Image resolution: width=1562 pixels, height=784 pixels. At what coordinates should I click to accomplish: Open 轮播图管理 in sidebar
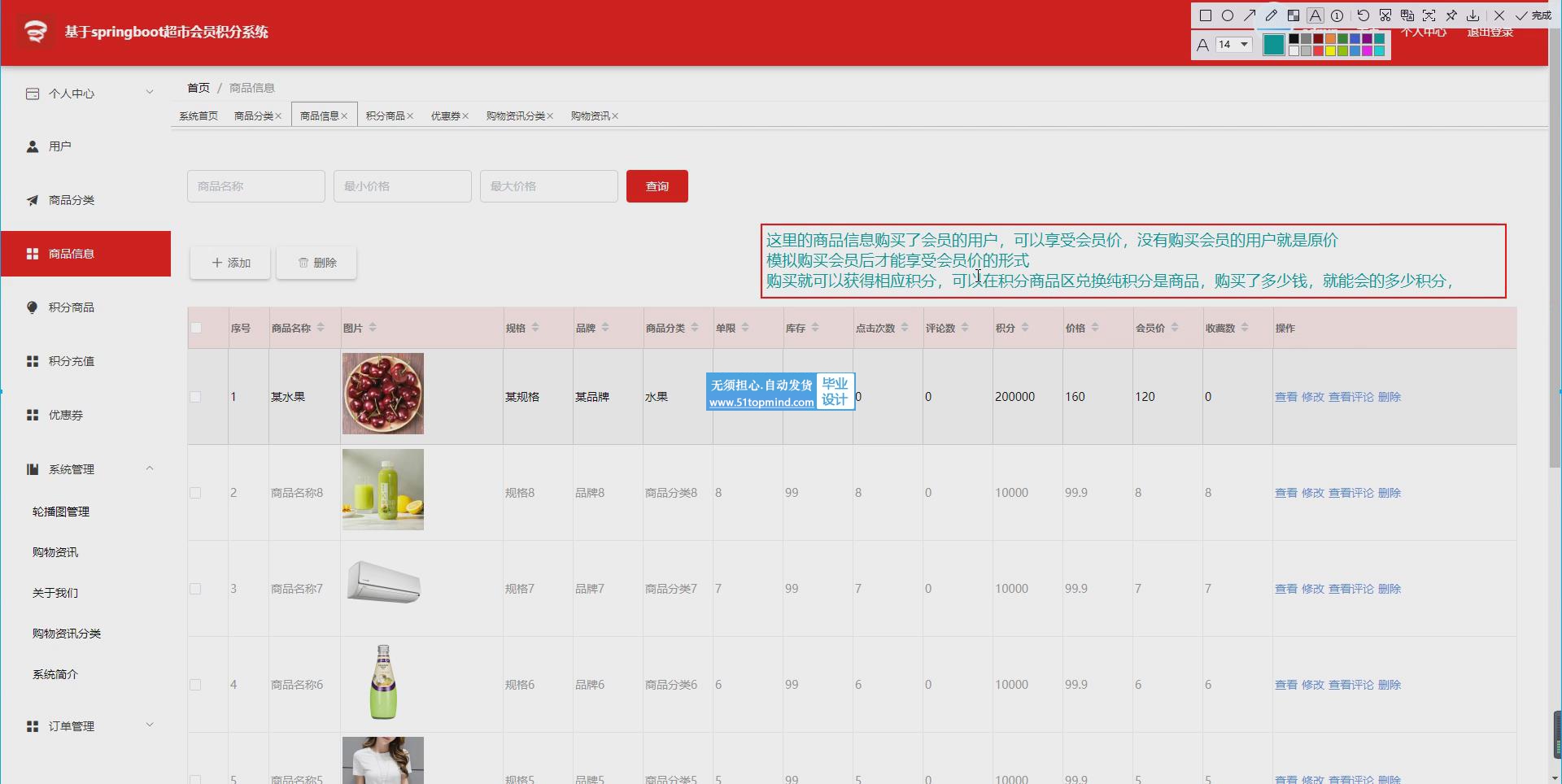61,512
